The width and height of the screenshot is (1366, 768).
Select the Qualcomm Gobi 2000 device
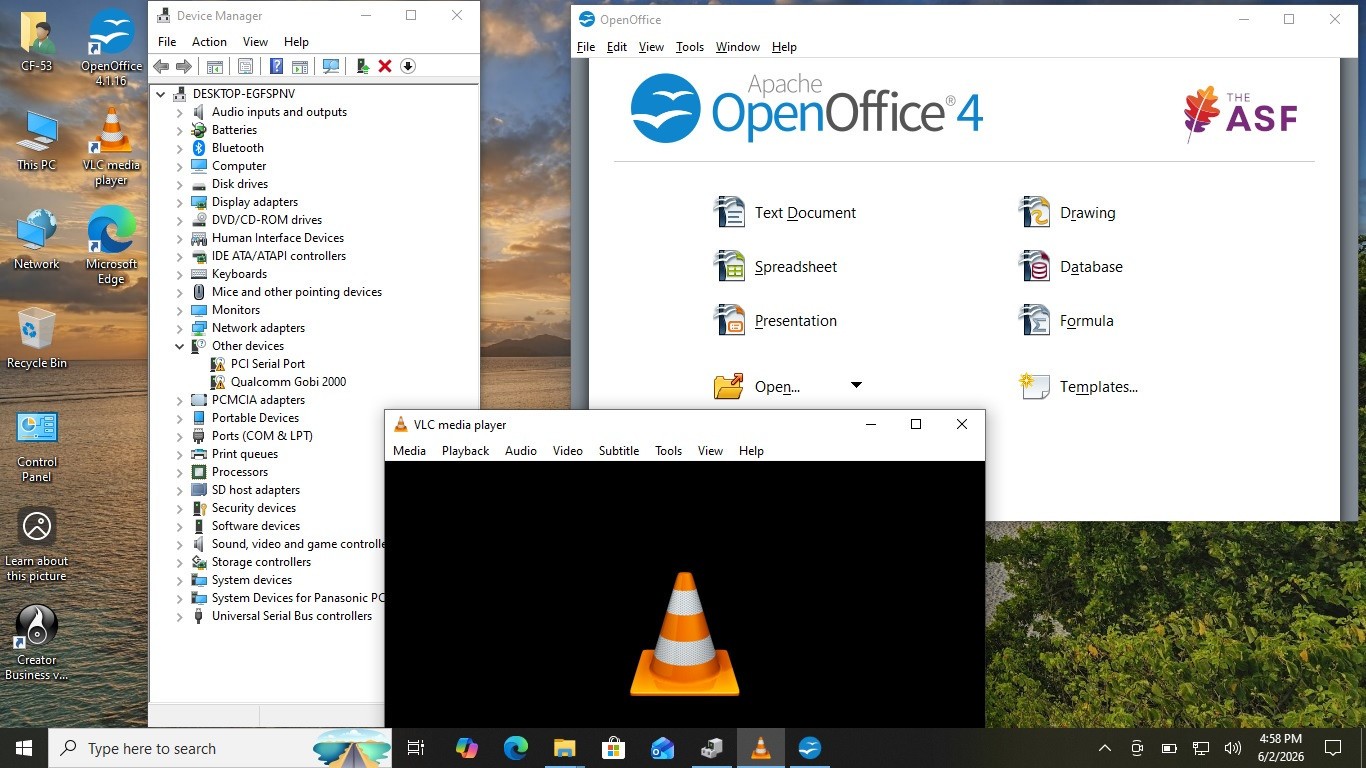[x=288, y=382]
